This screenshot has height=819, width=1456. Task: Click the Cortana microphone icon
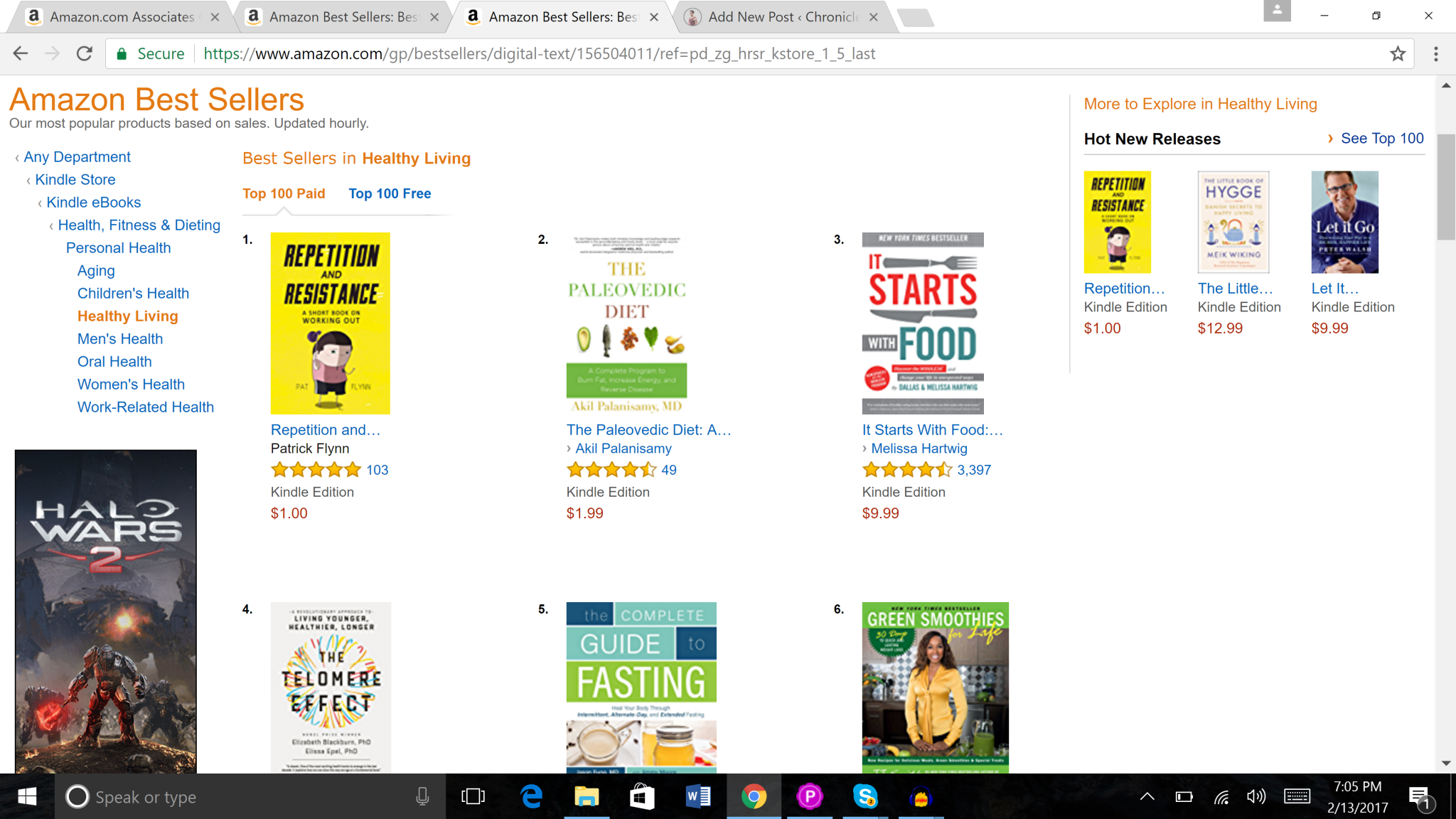click(x=422, y=797)
